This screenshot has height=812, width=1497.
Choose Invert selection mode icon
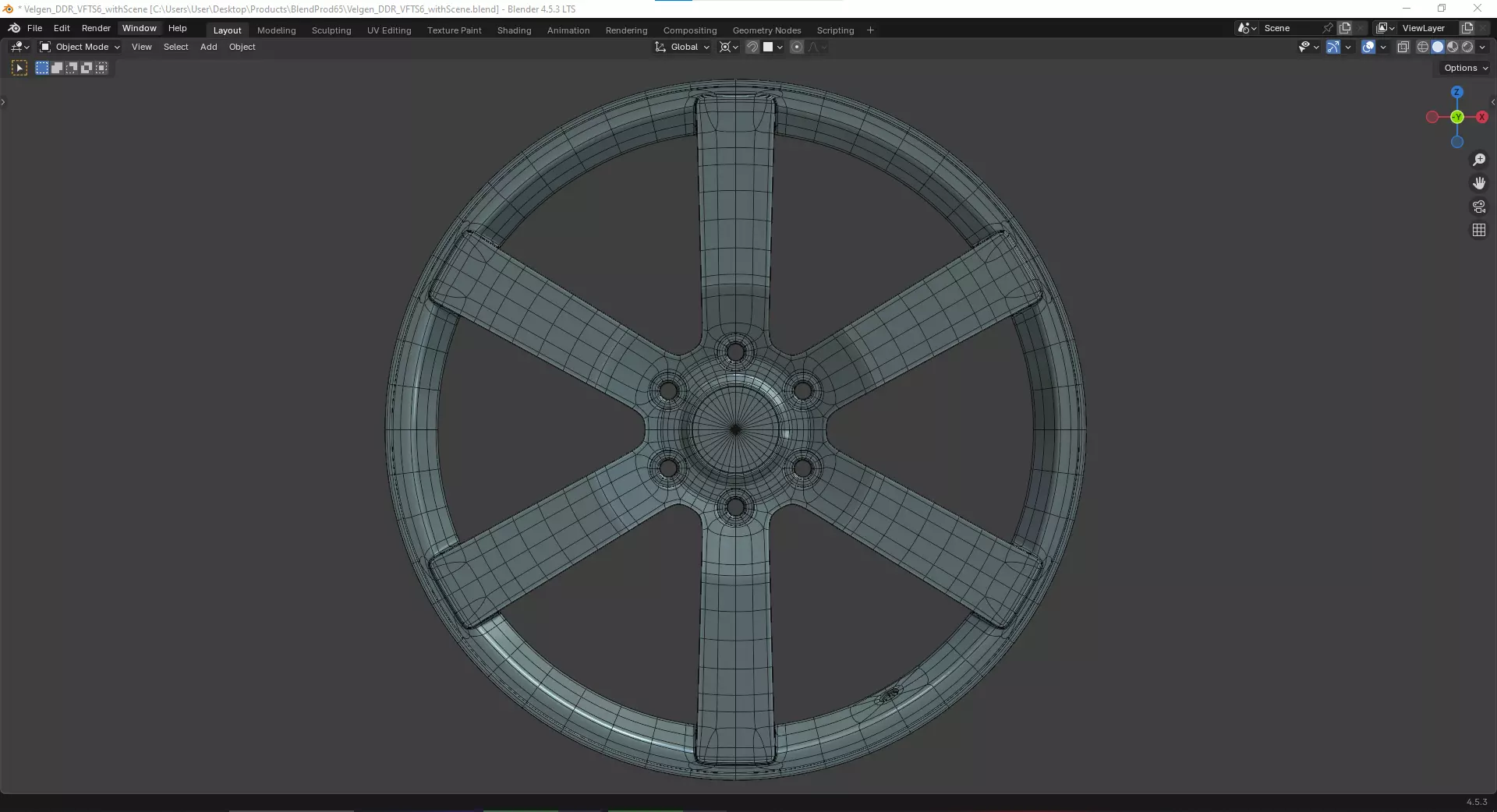pyautogui.click(x=87, y=68)
